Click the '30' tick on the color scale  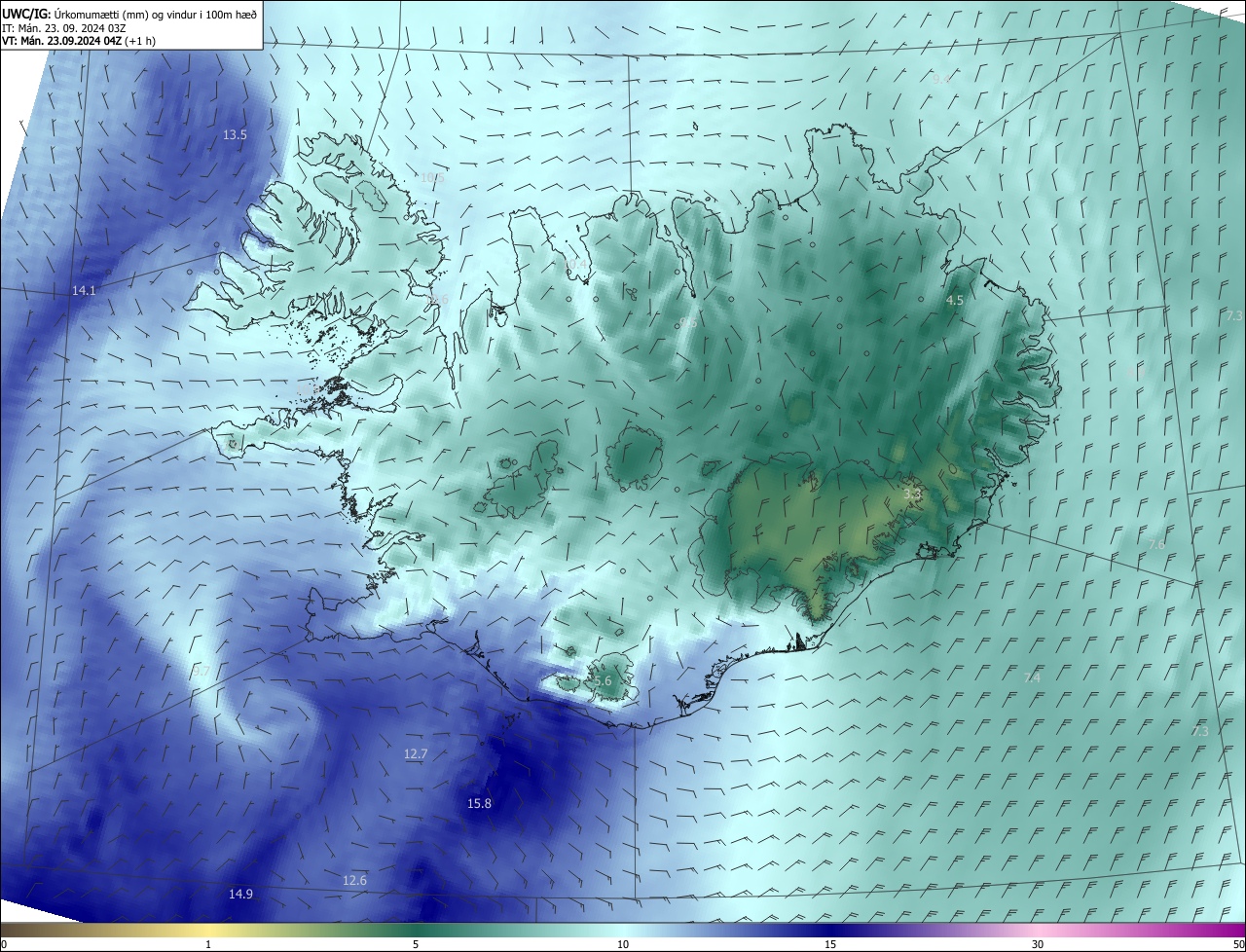(1038, 945)
